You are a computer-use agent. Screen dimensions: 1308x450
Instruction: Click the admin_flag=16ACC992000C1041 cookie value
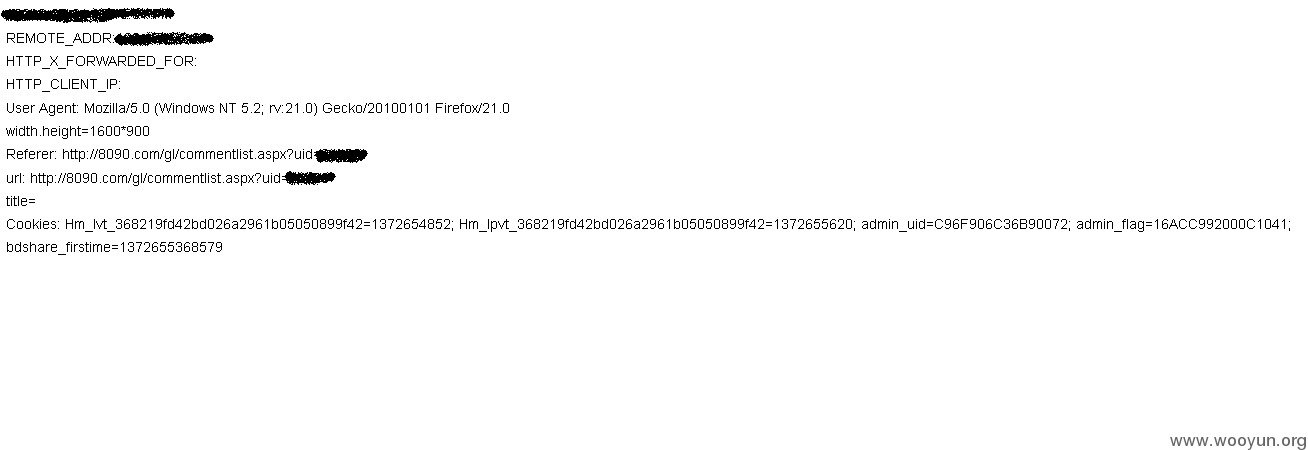pyautogui.click(x=1183, y=224)
